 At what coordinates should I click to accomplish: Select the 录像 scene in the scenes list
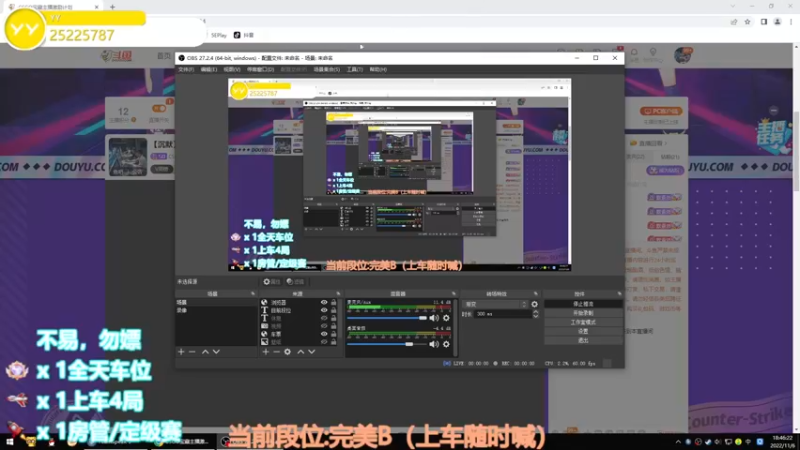216,310
